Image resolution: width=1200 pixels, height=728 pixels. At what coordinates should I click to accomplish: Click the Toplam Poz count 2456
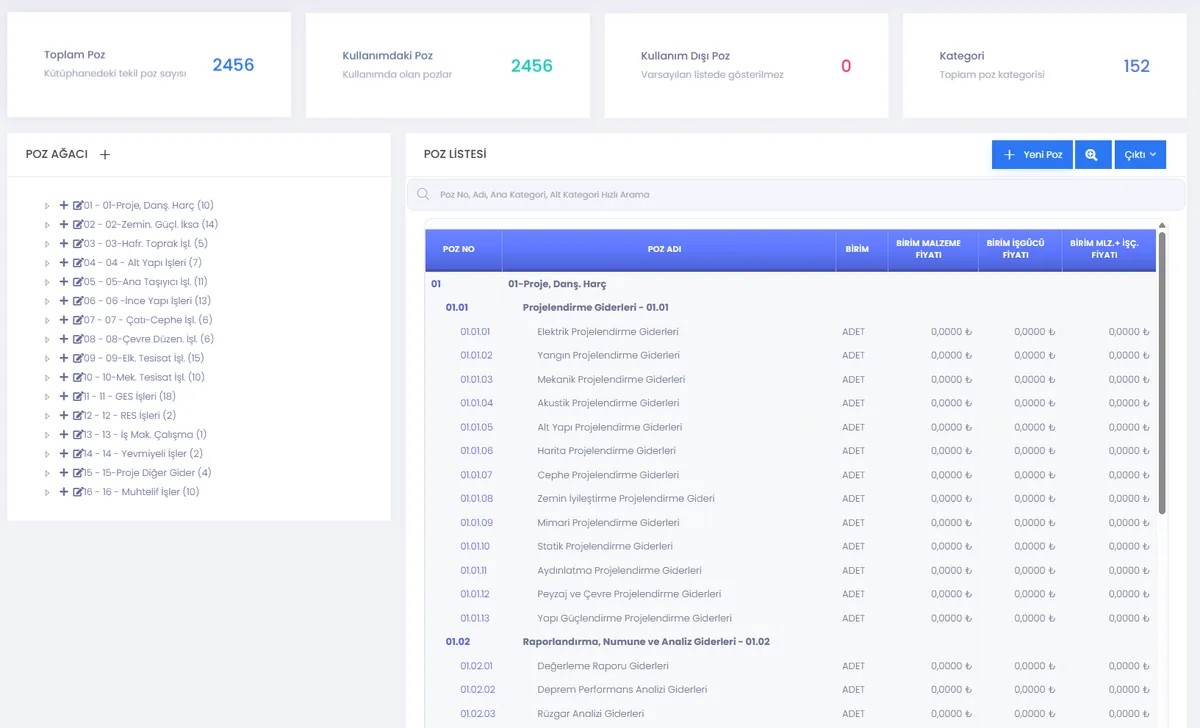point(233,66)
